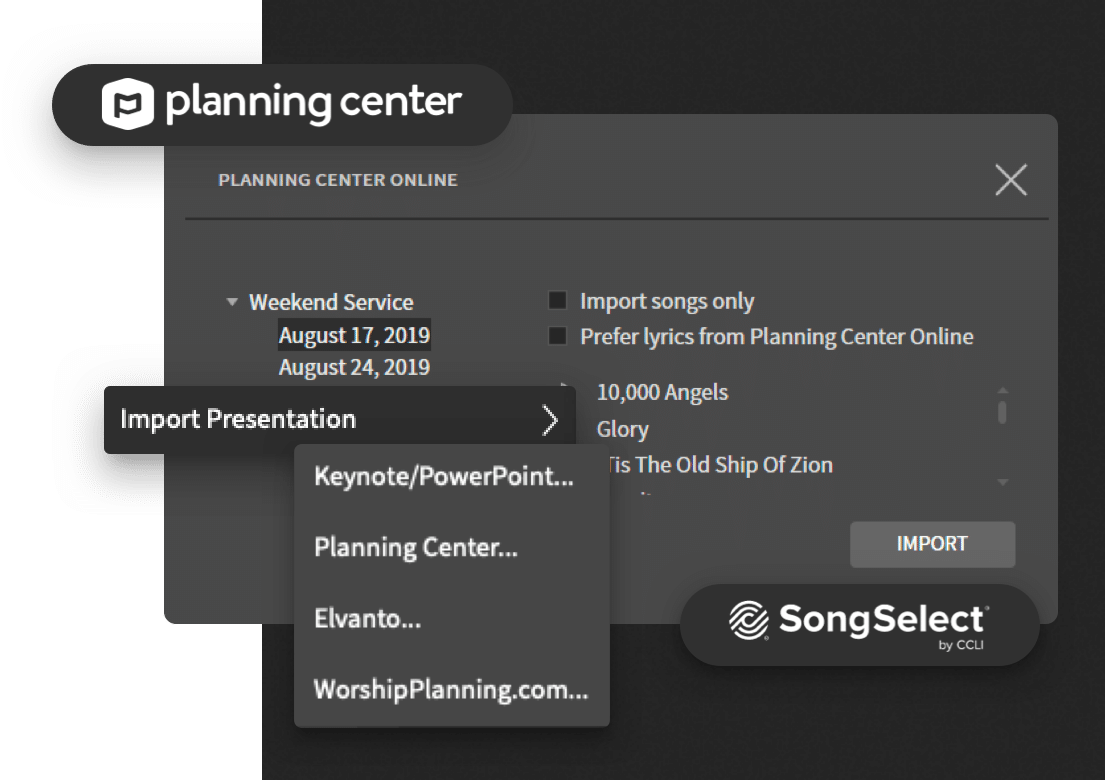The height and width of the screenshot is (780, 1106).
Task: Click the song list scrollbar thumb
Action: tap(1002, 411)
